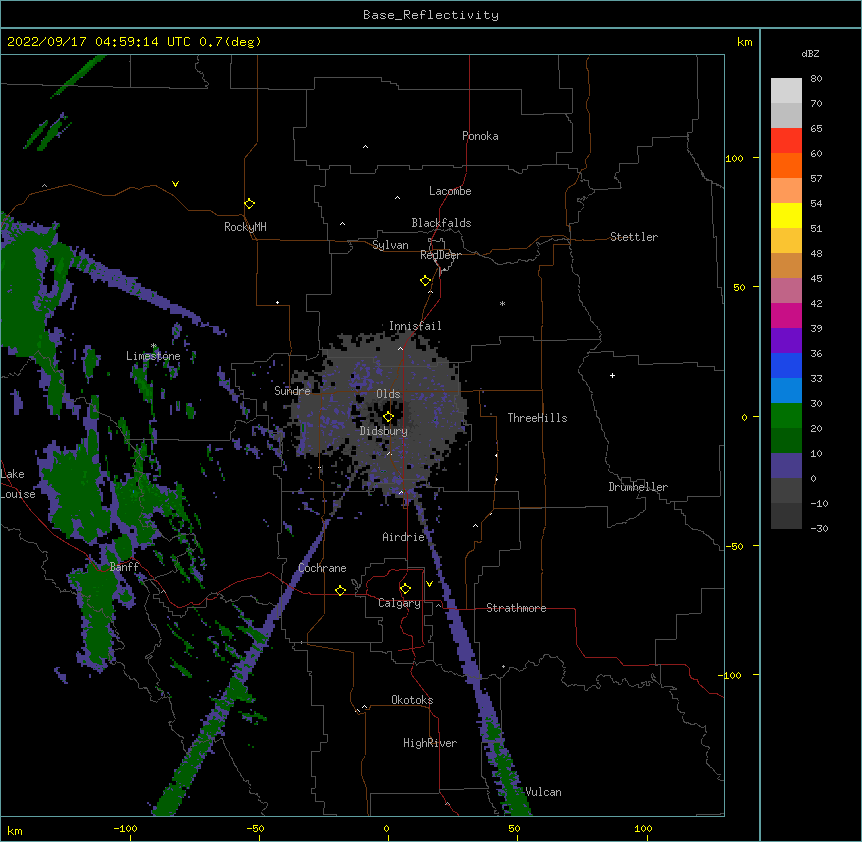Image resolution: width=862 pixels, height=842 pixels.
Task: Click the Stettler town label
Action: point(634,237)
